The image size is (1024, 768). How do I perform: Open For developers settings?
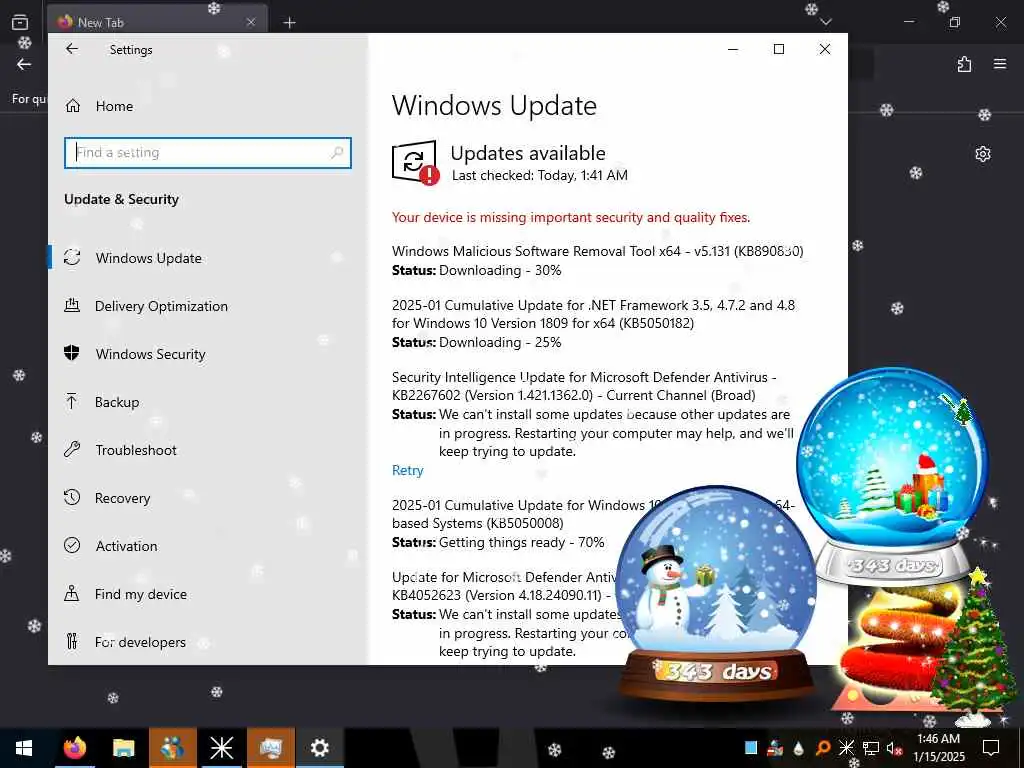(x=140, y=642)
